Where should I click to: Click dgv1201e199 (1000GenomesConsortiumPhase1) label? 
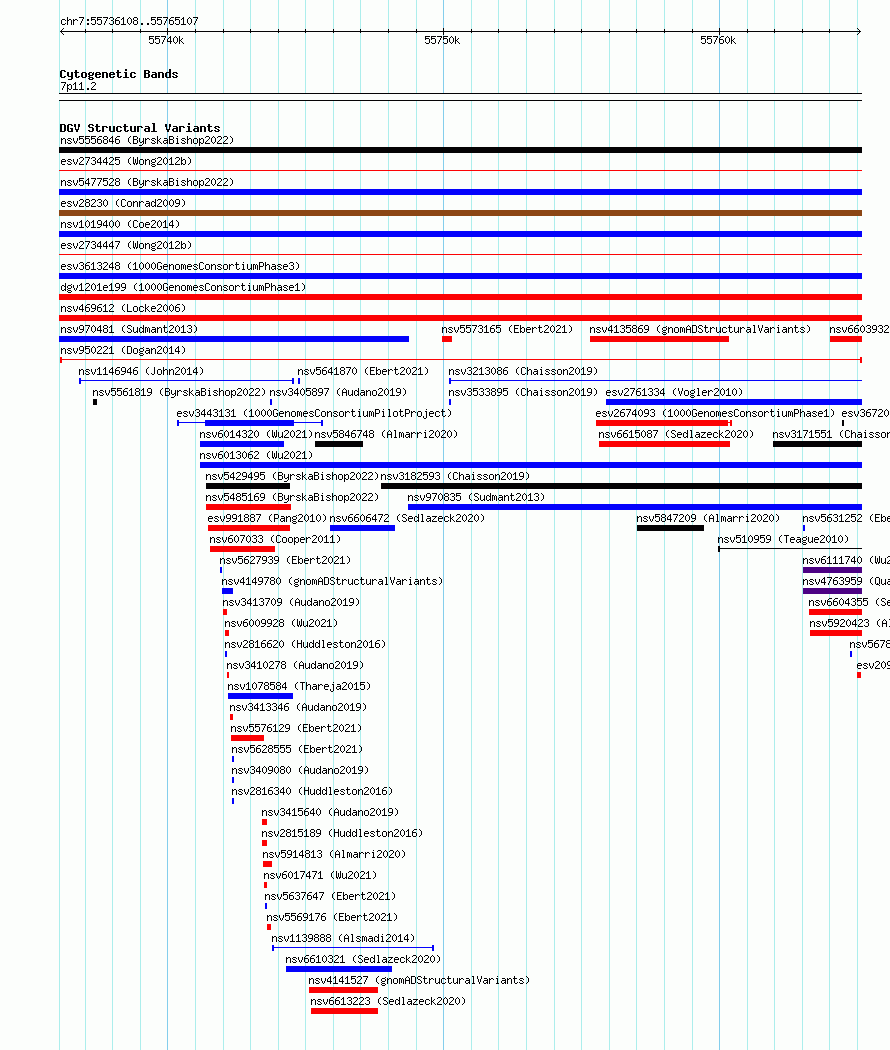click(183, 287)
